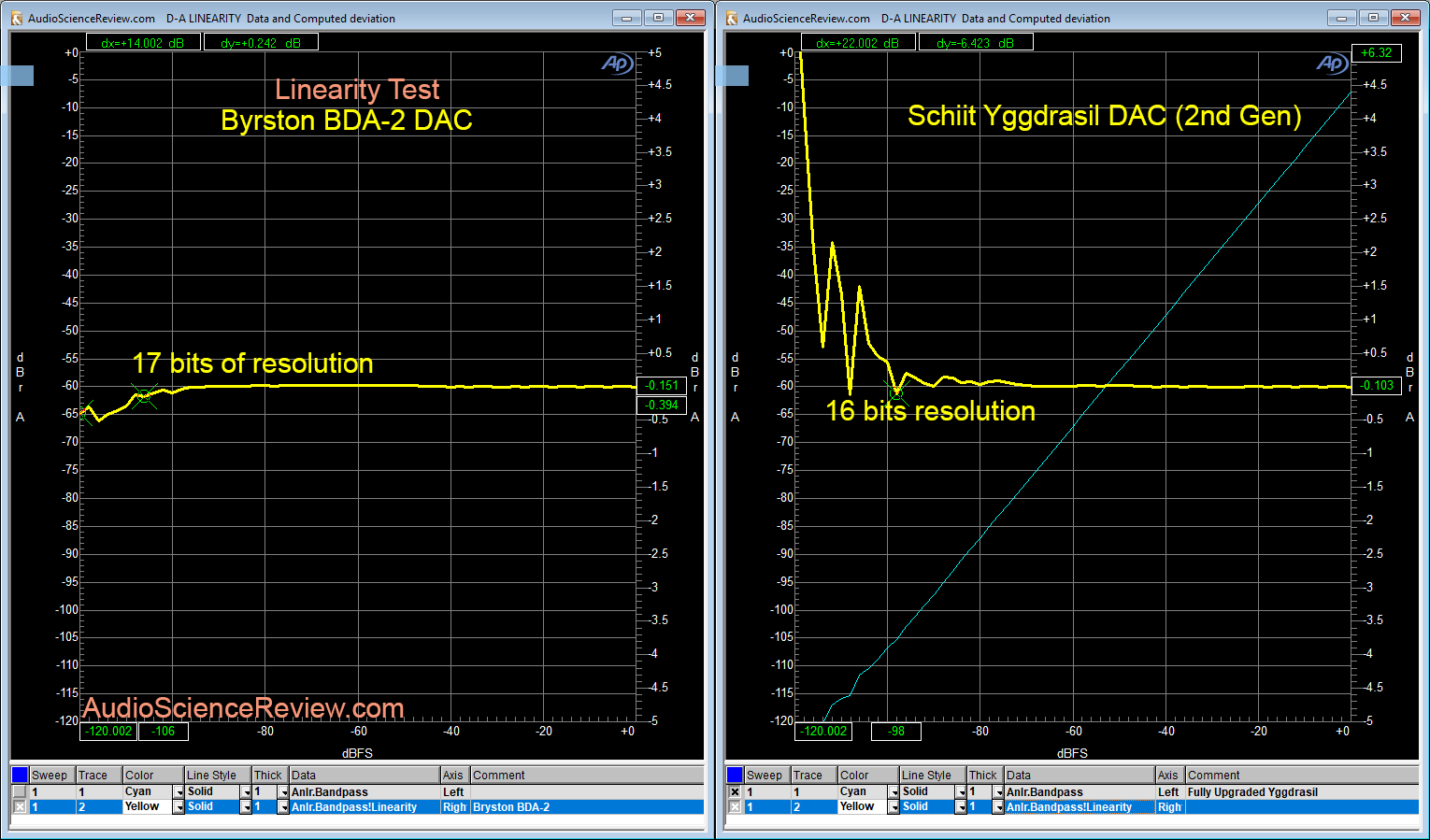Click the dx=+22.002 dB readout box

tap(858, 42)
